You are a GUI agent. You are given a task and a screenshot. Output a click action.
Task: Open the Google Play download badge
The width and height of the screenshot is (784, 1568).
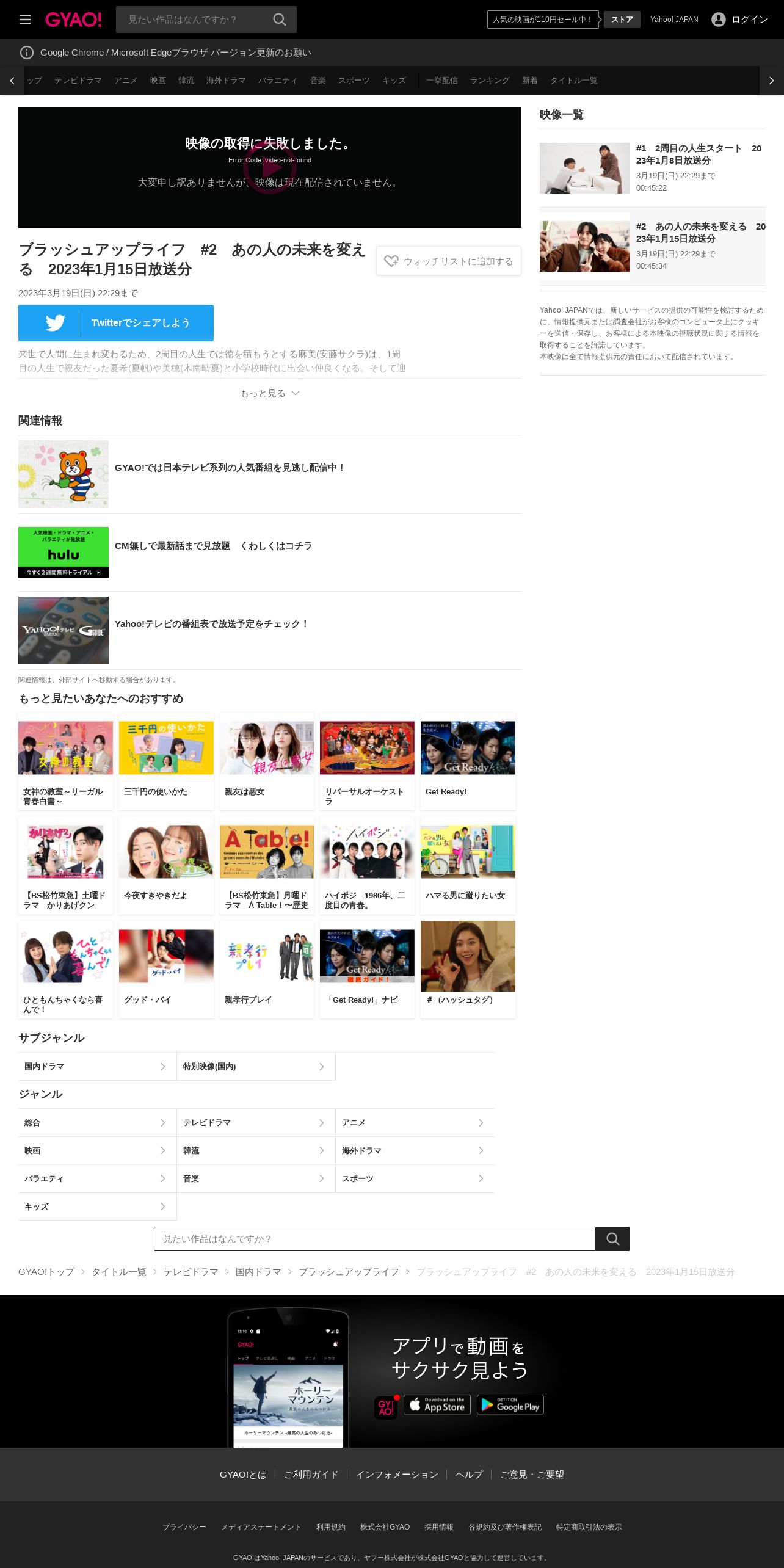510,1404
